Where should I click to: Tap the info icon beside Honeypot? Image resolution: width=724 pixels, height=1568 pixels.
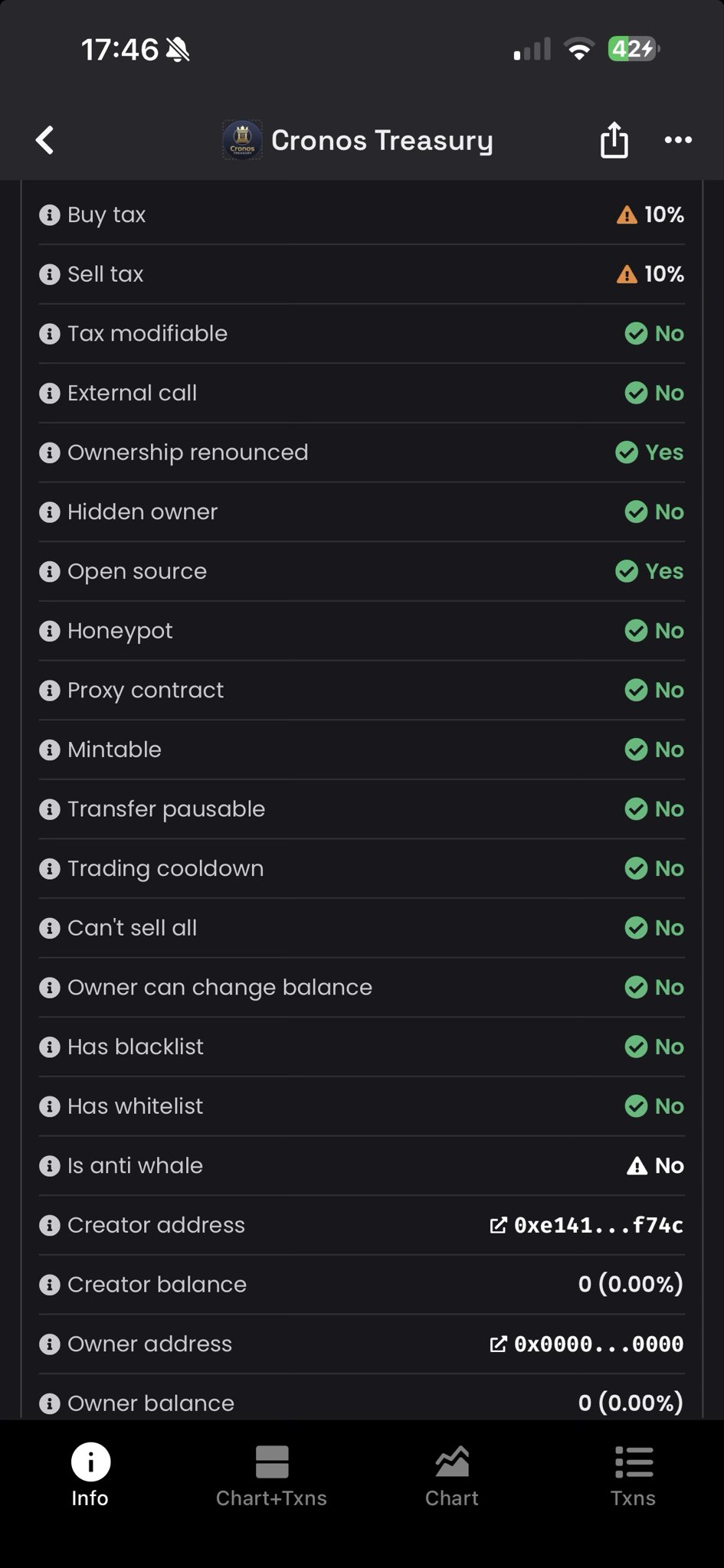pyautogui.click(x=49, y=631)
